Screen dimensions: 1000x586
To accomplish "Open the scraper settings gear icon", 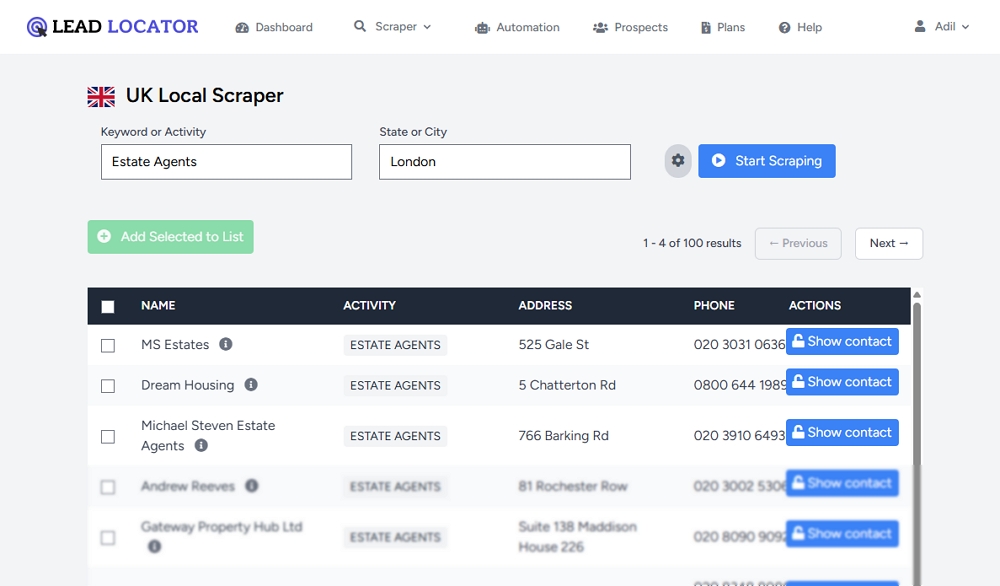I will (678, 161).
